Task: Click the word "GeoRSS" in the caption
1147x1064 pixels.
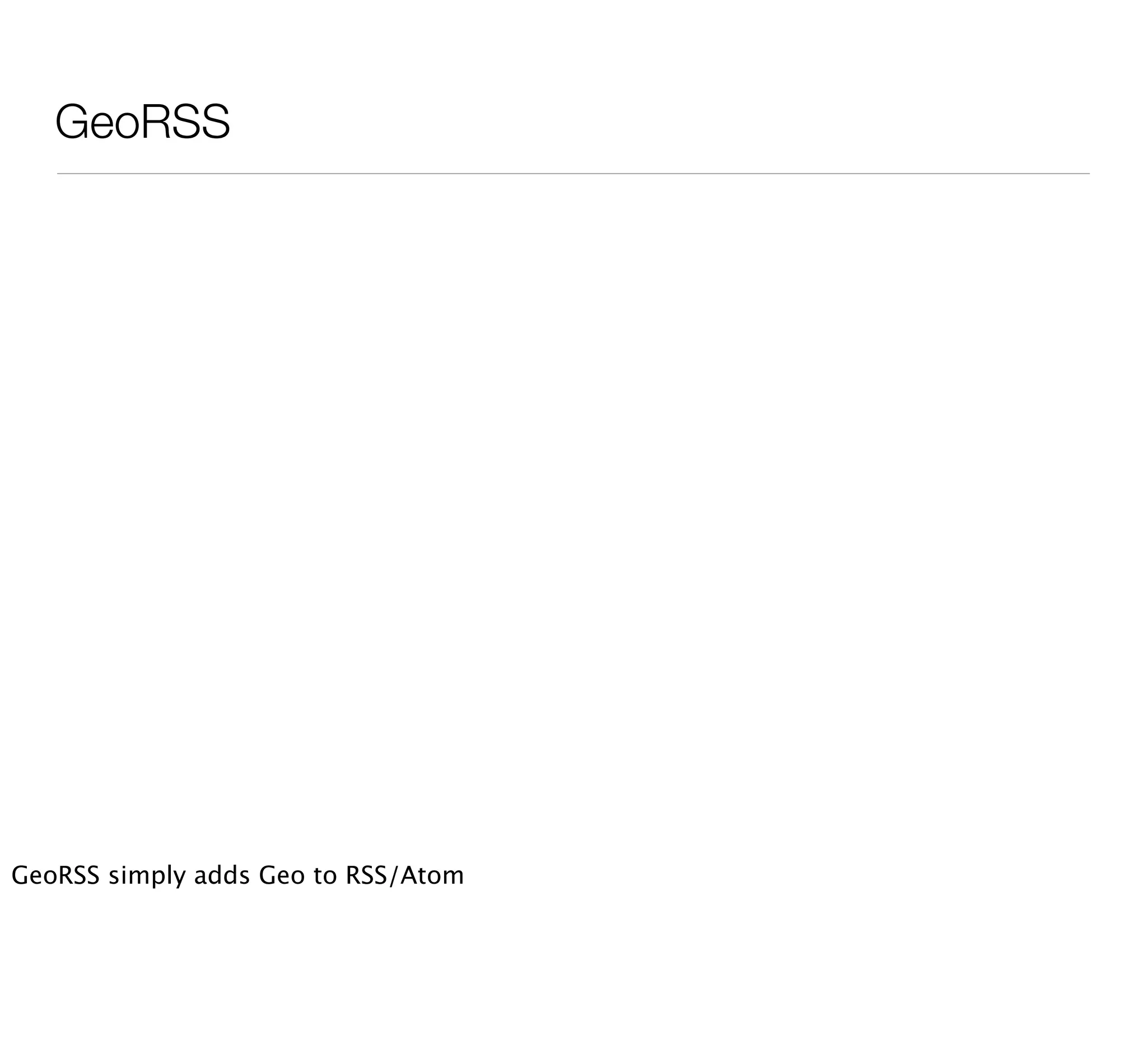Action: [55, 876]
